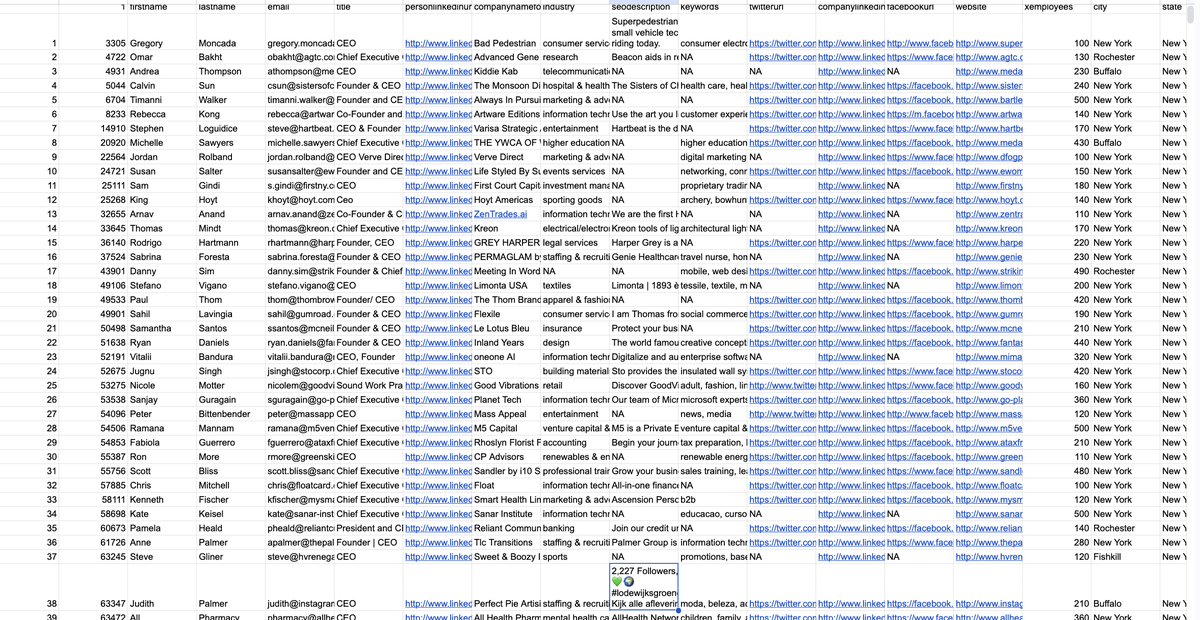This screenshot has height=620, width=1200.
Task: Click the 'keywords' column header cell
Action: click(x=713, y=7)
